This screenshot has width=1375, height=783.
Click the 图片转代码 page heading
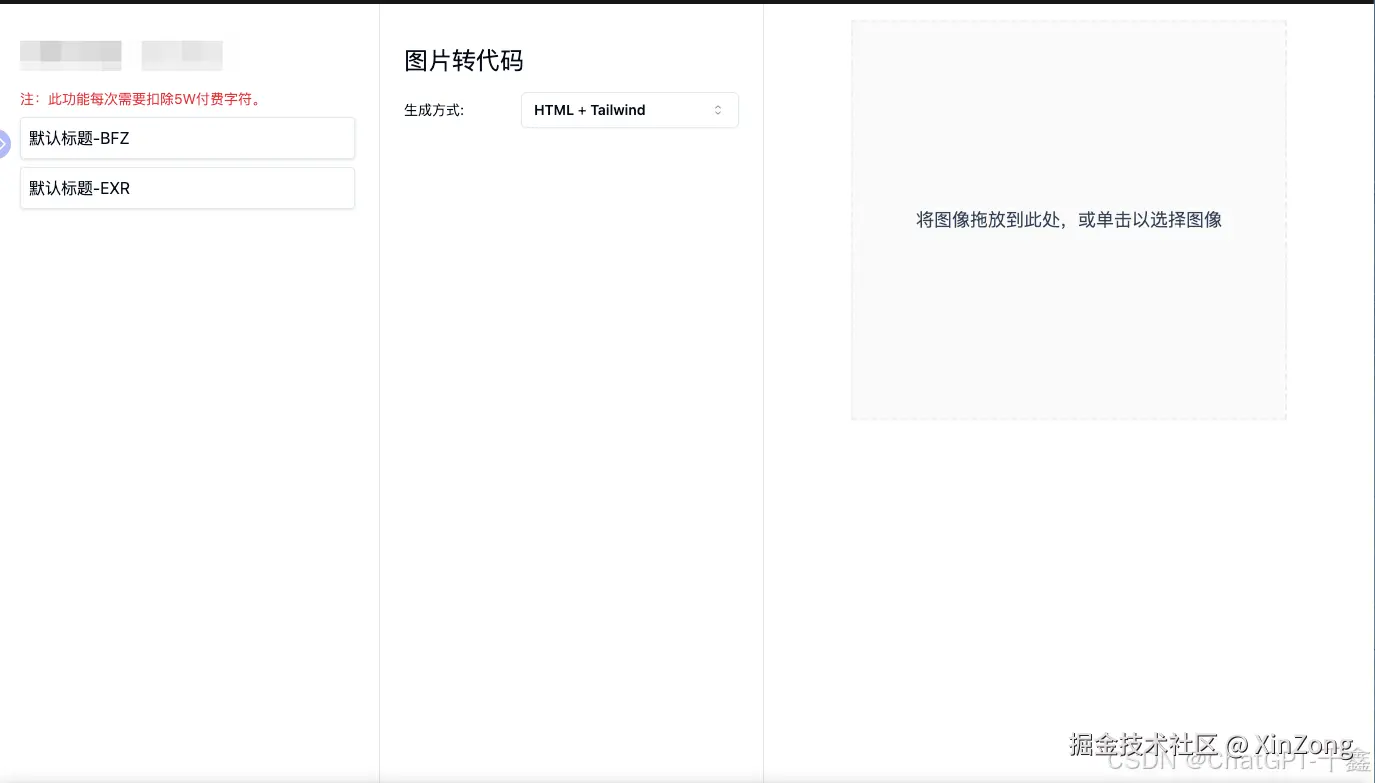pyautogui.click(x=463, y=61)
